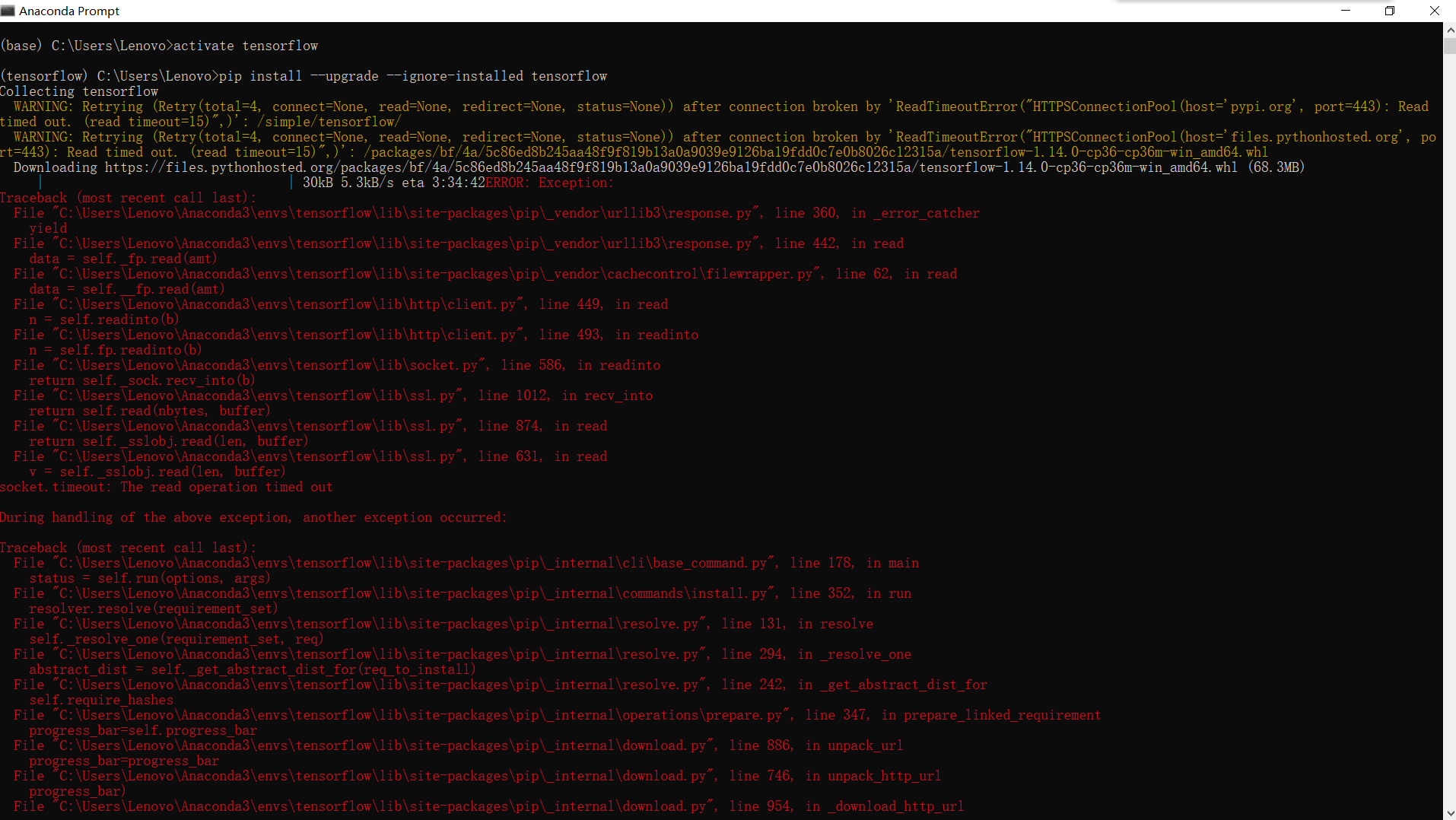Image resolution: width=1456 pixels, height=820 pixels.
Task: Click the 'line 360, in _error_catcher' entry
Action: 497,213
